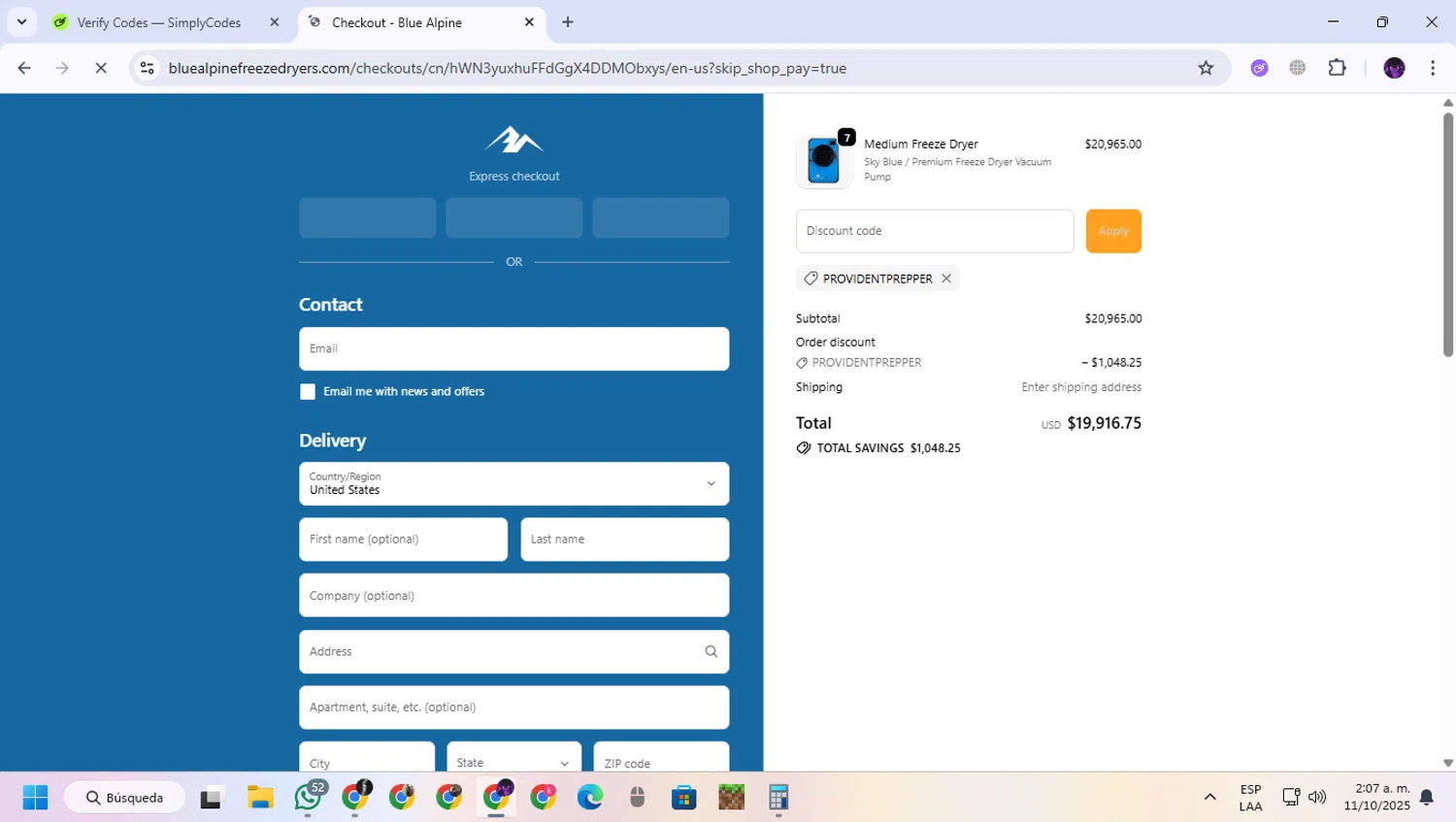1456x822 pixels.
Task: Open the Chrome profile avatar
Action: tap(1394, 68)
